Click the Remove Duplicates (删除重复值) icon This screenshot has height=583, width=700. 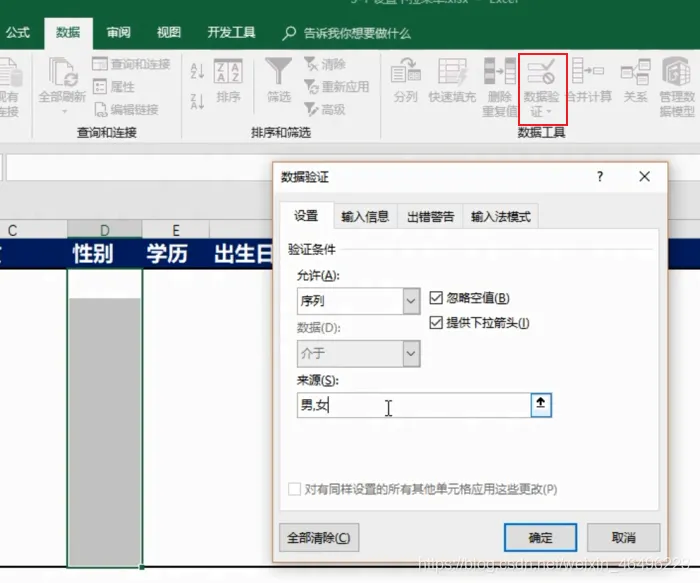coord(500,71)
